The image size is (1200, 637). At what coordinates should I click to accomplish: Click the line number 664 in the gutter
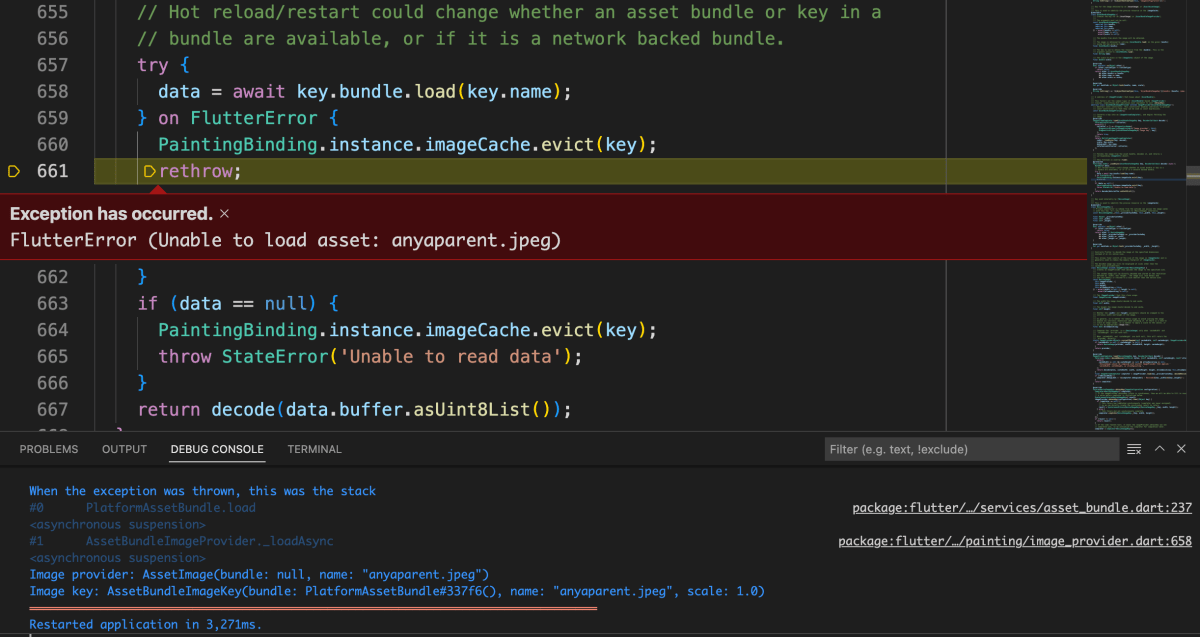(x=52, y=330)
